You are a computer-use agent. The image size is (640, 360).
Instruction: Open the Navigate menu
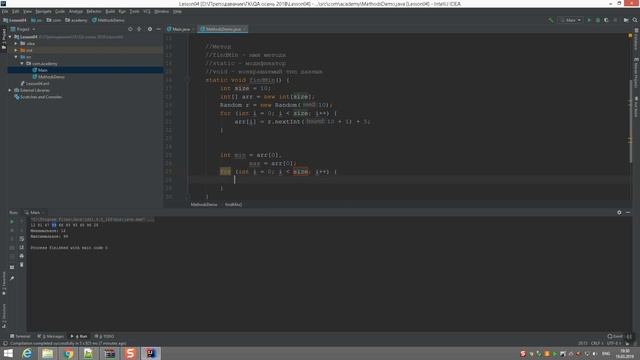43,11
